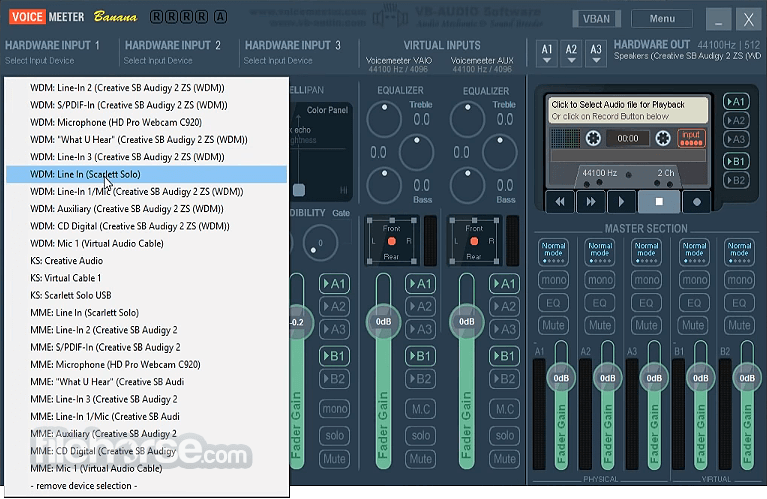Viewport: 767px width, 499px height.
Task: Enable M.C on Voicemeeter VAIO strip
Action: 420,409
